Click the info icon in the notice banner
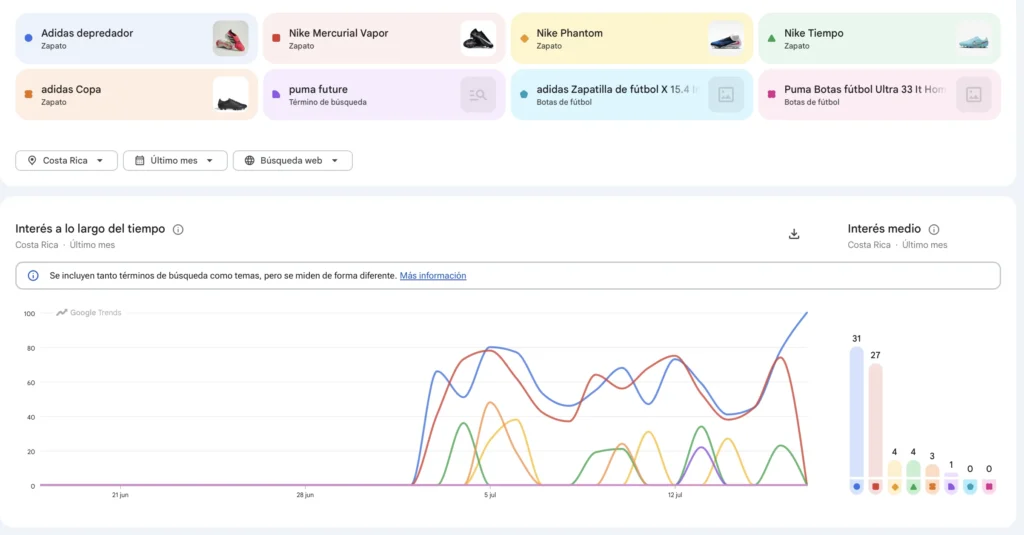The image size is (1024, 535). [x=33, y=276]
